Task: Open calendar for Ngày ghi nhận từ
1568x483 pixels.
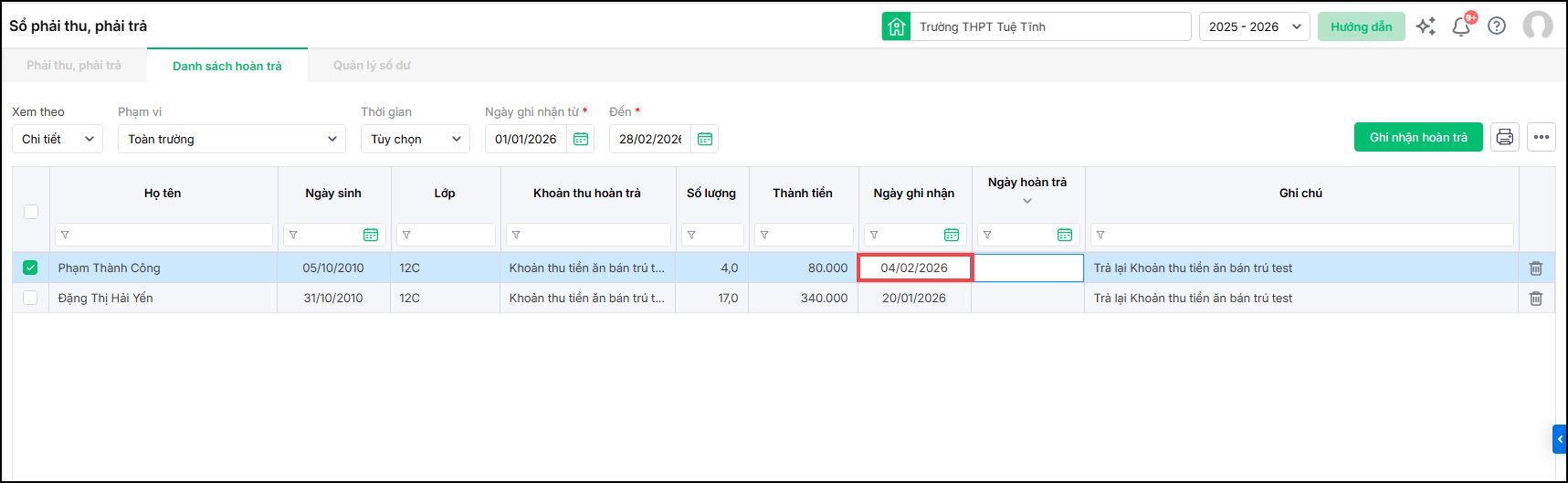Action: 581,139
